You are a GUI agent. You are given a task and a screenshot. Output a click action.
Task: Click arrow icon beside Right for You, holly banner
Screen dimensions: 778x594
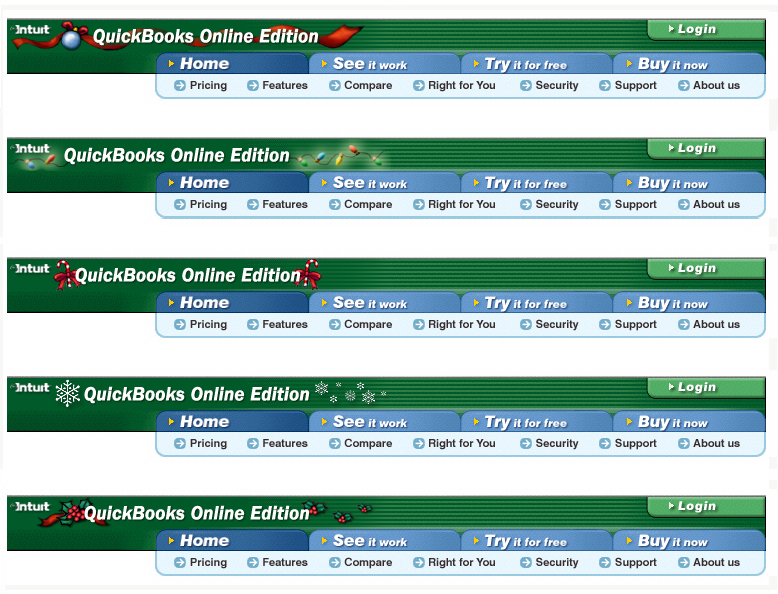coord(419,563)
